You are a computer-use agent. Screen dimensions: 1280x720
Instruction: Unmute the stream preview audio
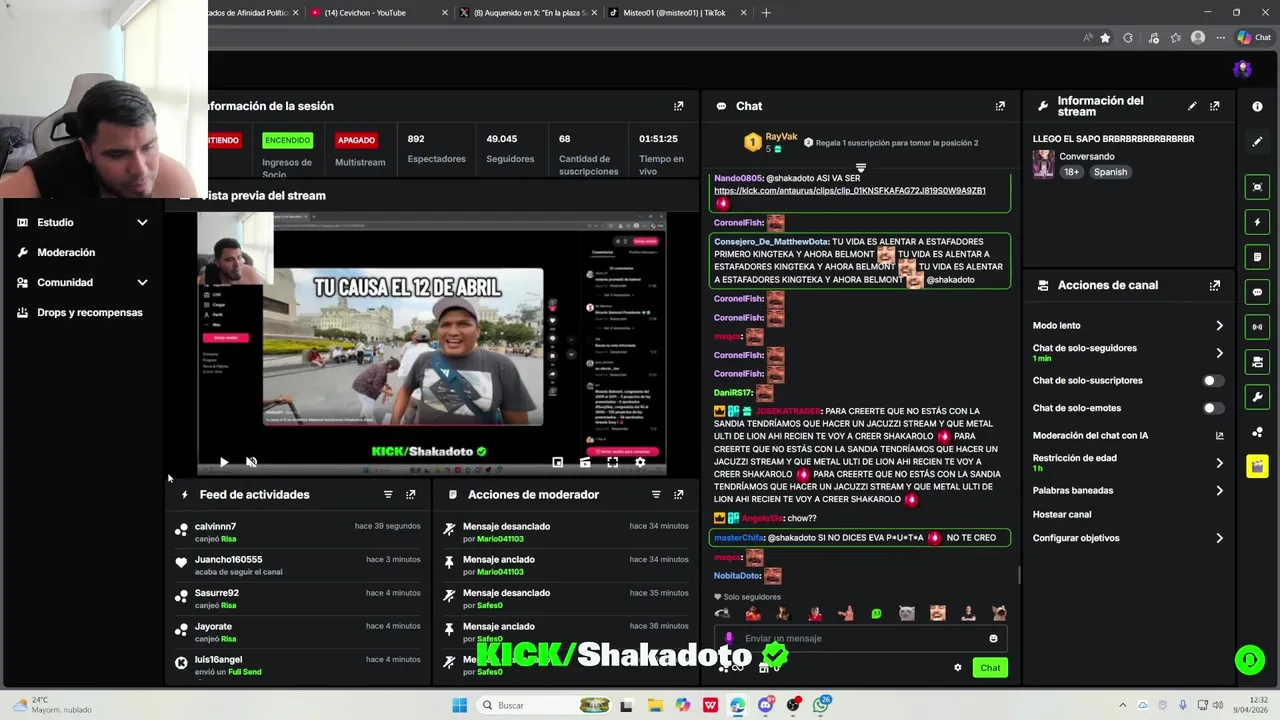pyautogui.click(x=251, y=462)
